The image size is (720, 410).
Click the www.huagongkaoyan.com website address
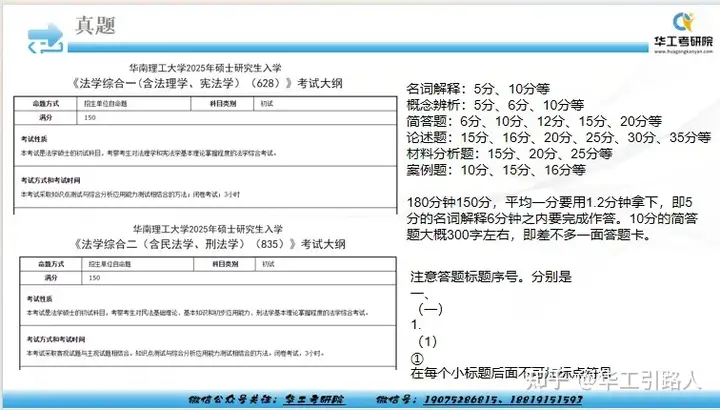pyautogui.click(x=684, y=51)
